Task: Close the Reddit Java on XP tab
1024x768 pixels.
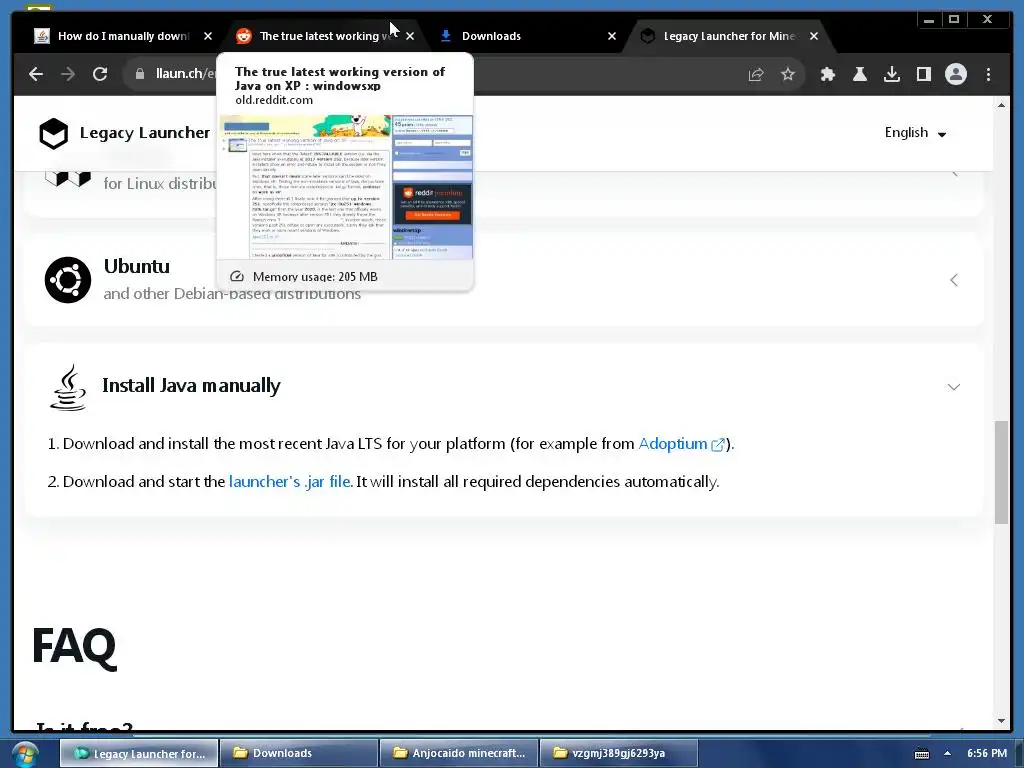Action: click(x=409, y=36)
